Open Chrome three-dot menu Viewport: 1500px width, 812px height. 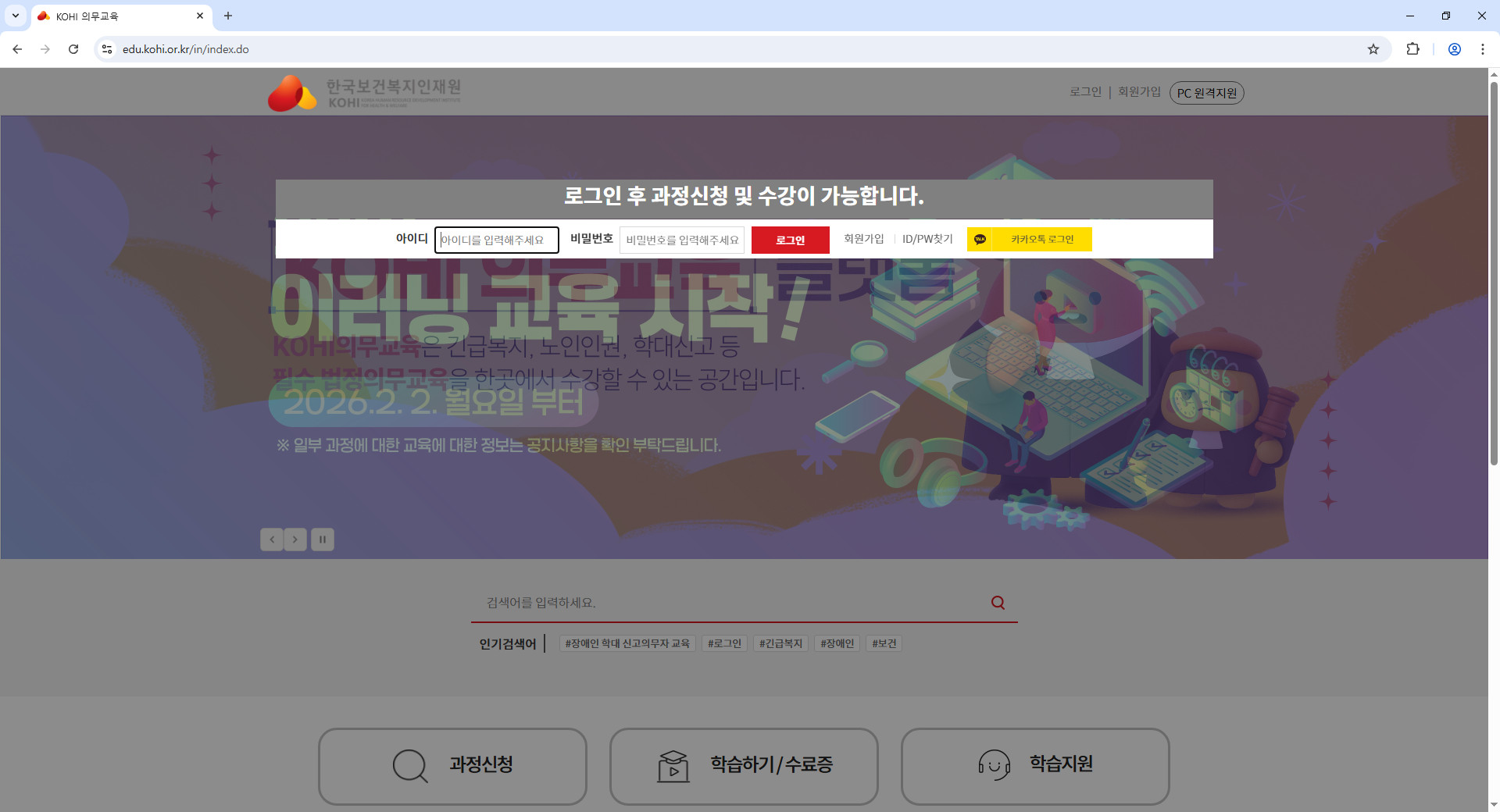[1483, 49]
